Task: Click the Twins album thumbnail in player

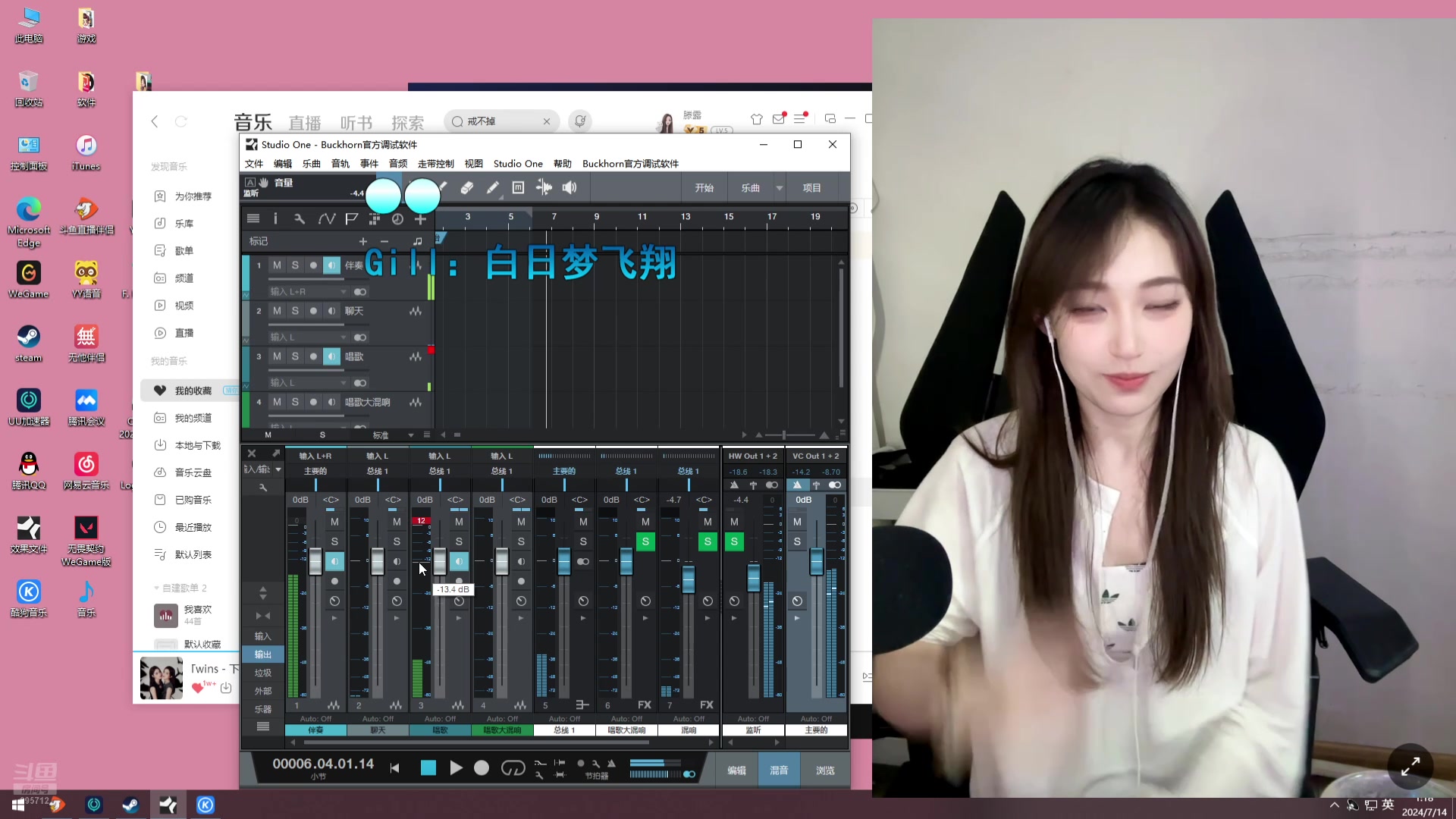Action: [162, 678]
